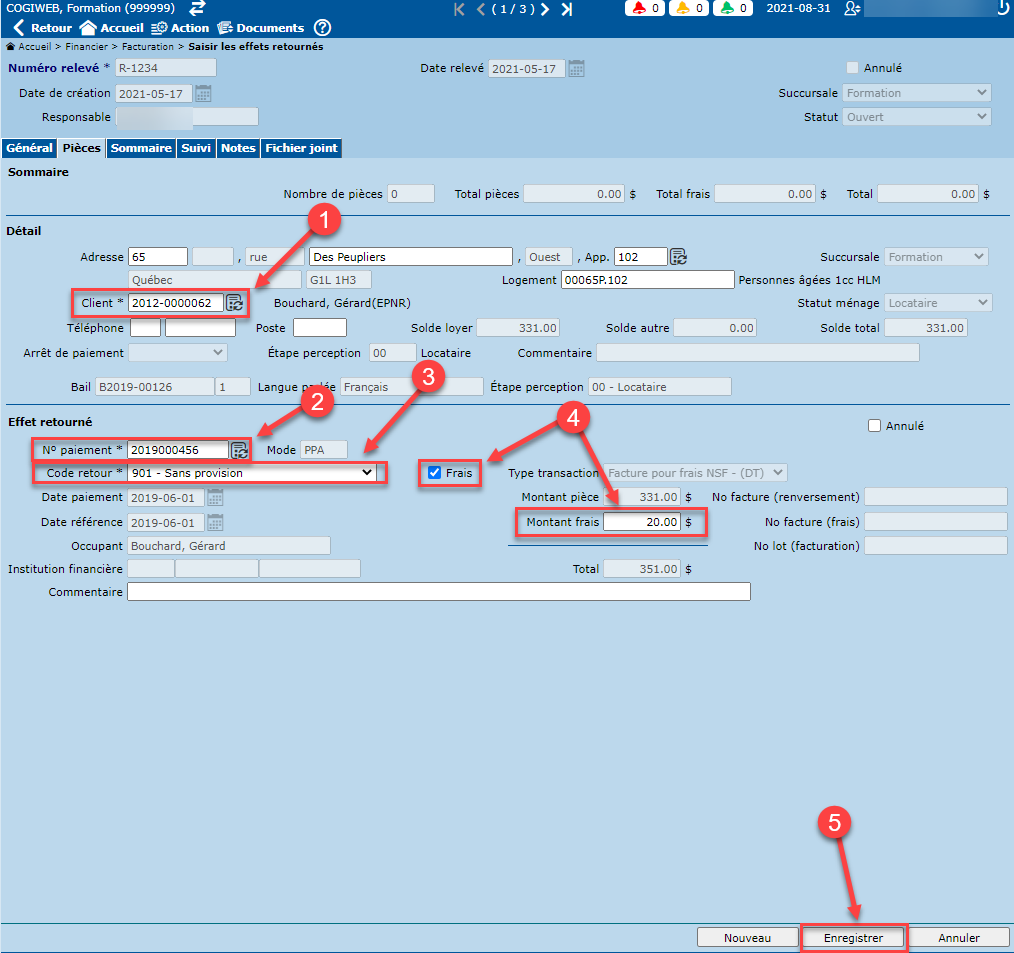Check Annulé box in Effet retourné
The image size is (1014, 953).
click(x=875, y=426)
